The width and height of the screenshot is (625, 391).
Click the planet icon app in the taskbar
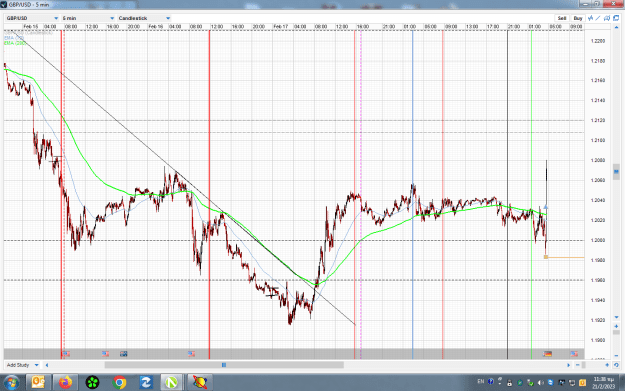(x=200, y=383)
